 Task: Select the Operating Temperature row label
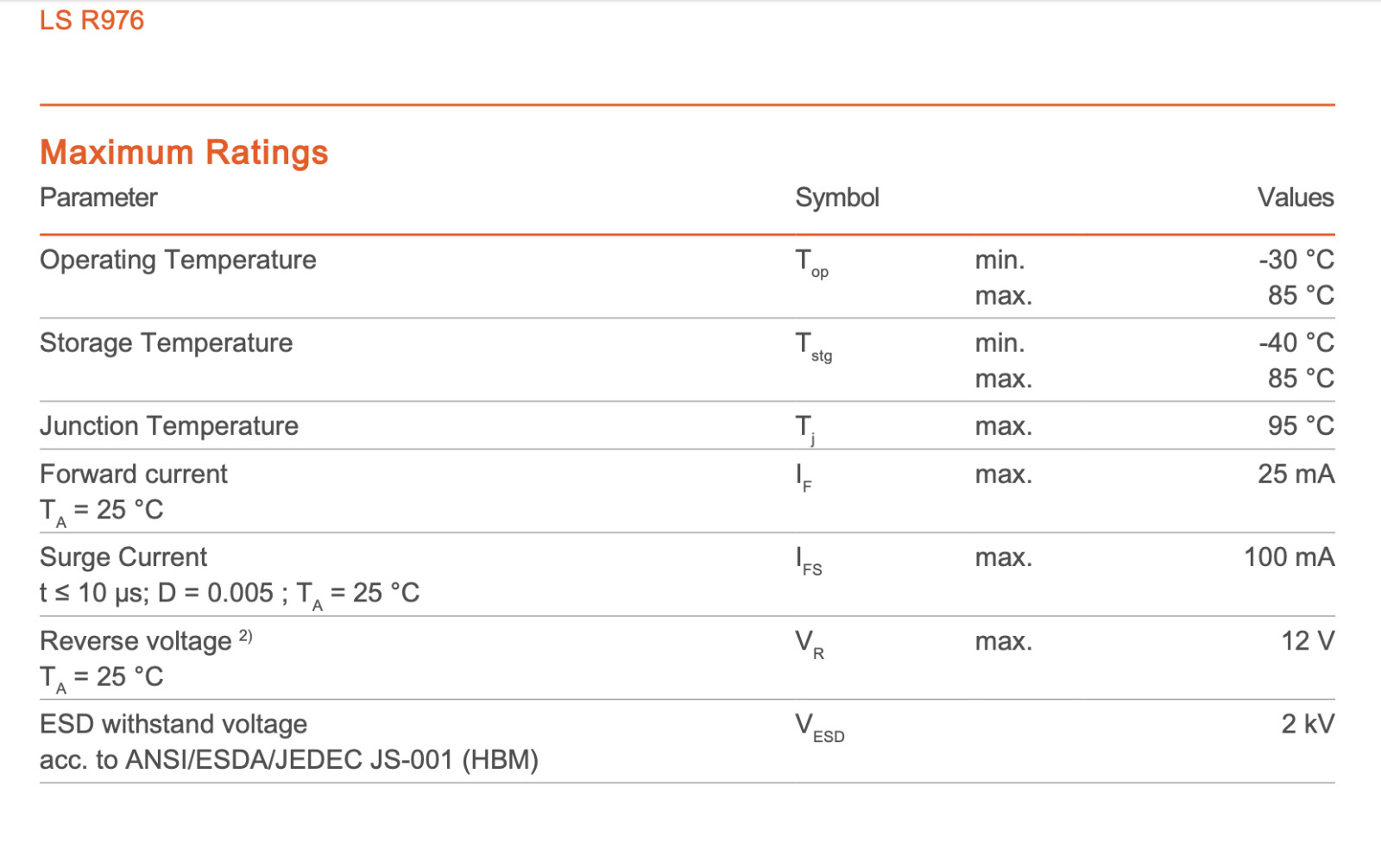[x=178, y=260]
